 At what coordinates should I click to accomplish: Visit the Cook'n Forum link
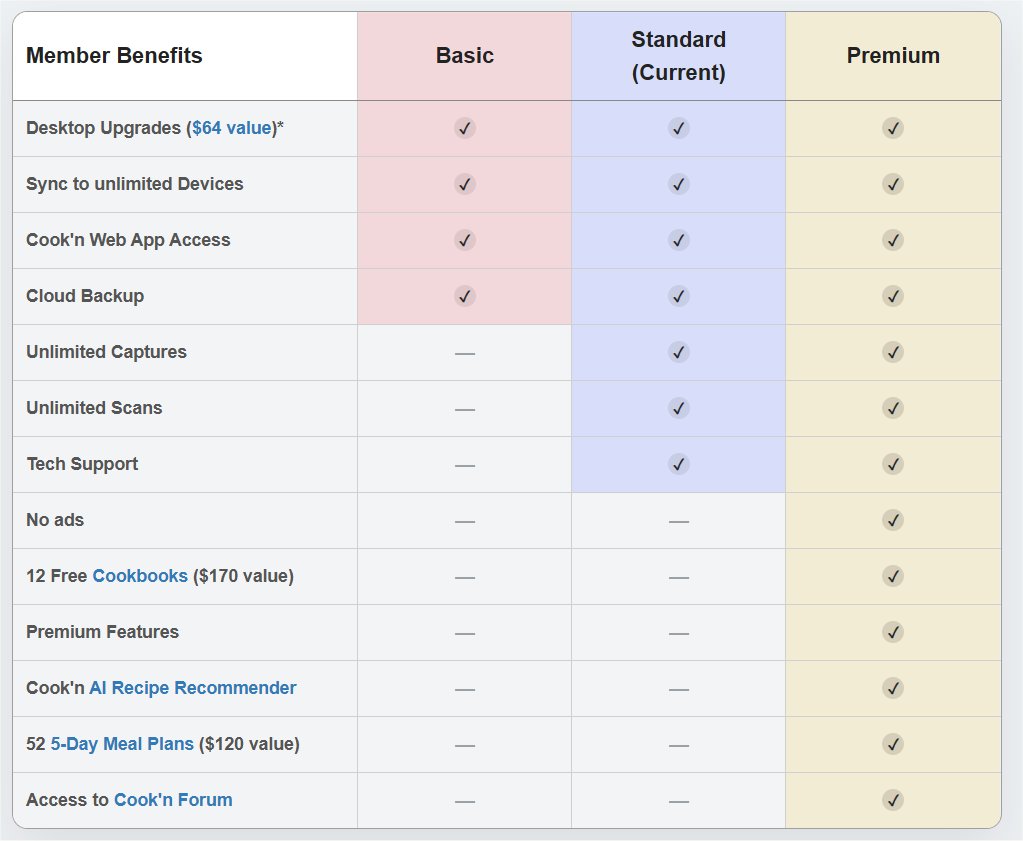[x=173, y=800]
